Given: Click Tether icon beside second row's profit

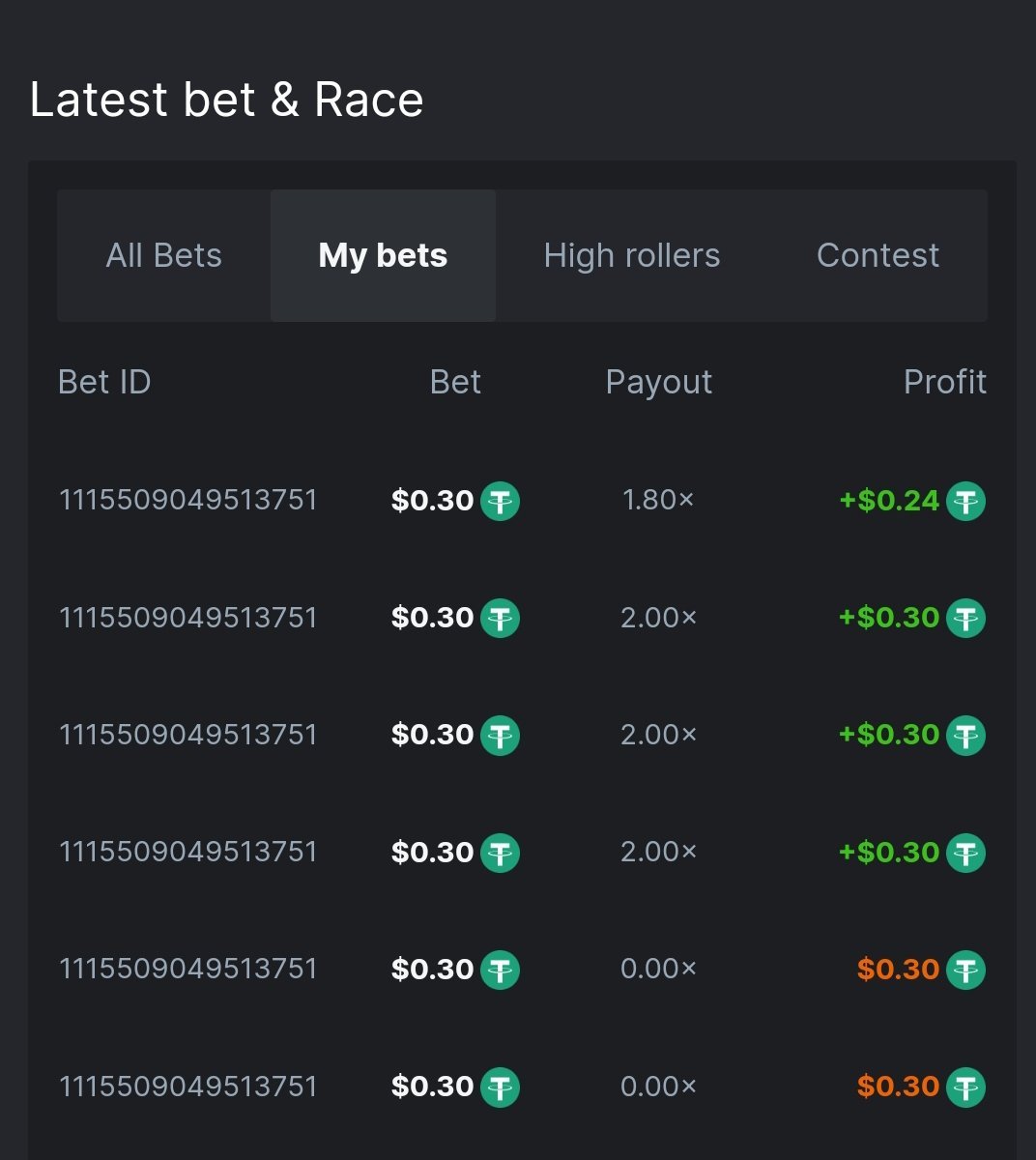Looking at the screenshot, I should point(965,618).
